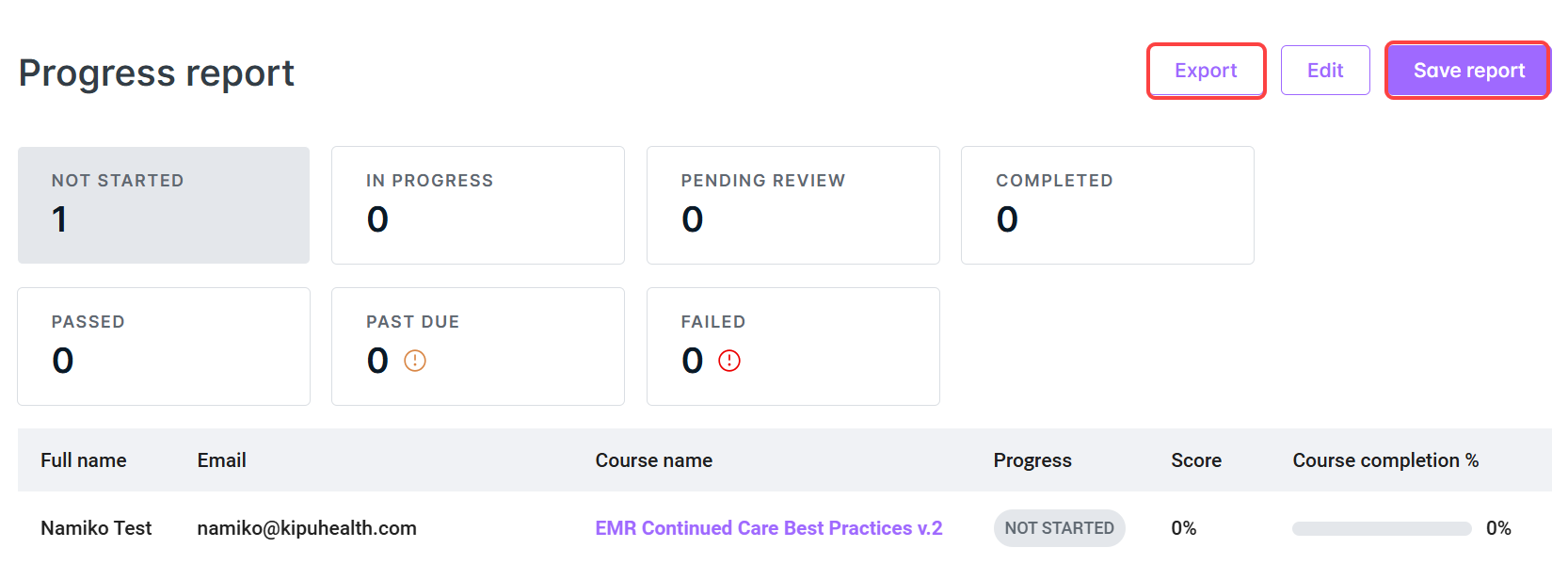Choose the Passed status card
Viewport: 1568px width, 580px height.
coord(164,346)
